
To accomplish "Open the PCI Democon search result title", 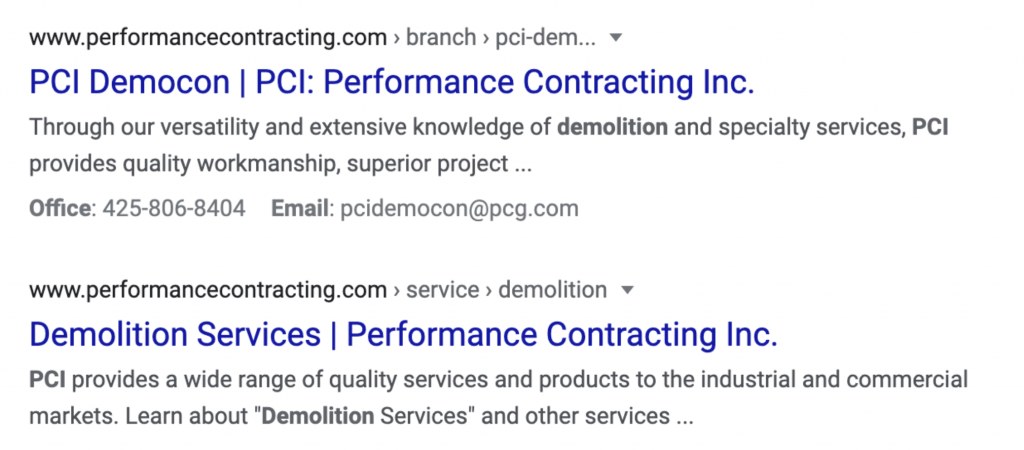I will 392,83.
